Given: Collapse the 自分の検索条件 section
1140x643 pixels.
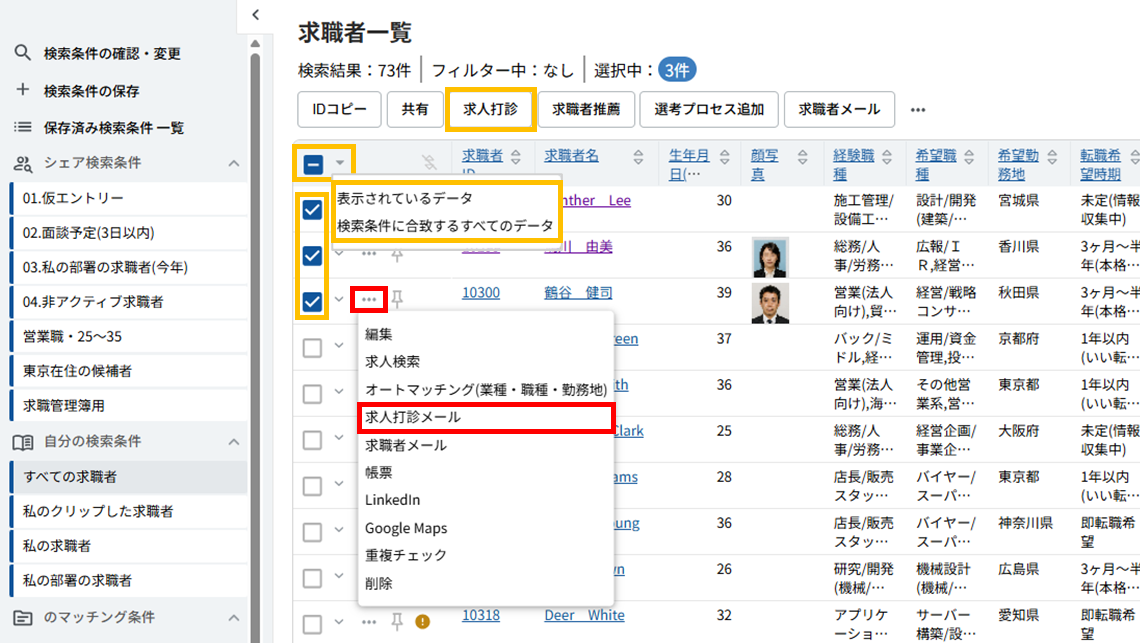Looking at the screenshot, I should click(x=234, y=441).
